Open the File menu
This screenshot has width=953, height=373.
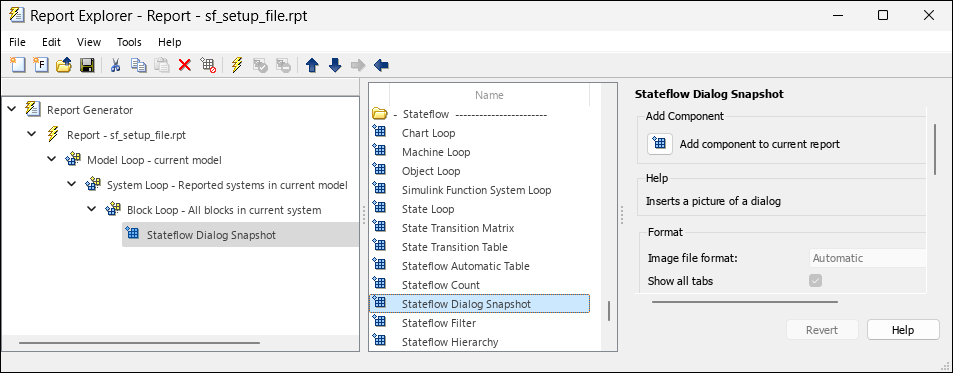point(18,42)
